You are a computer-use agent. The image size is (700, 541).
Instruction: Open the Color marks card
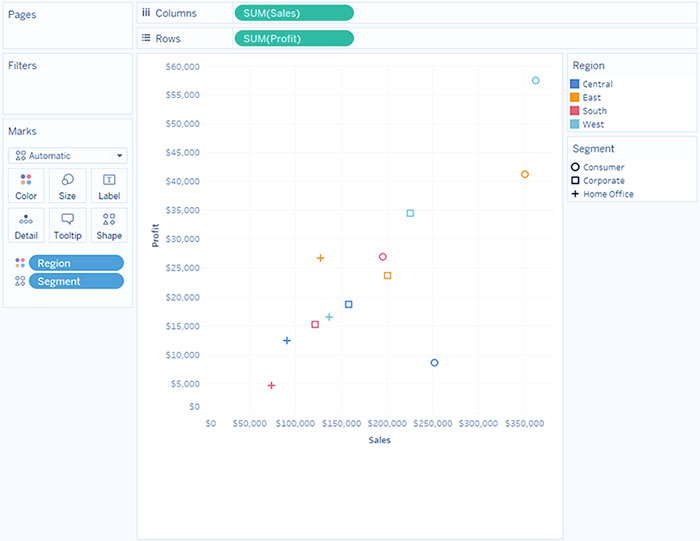pos(26,186)
